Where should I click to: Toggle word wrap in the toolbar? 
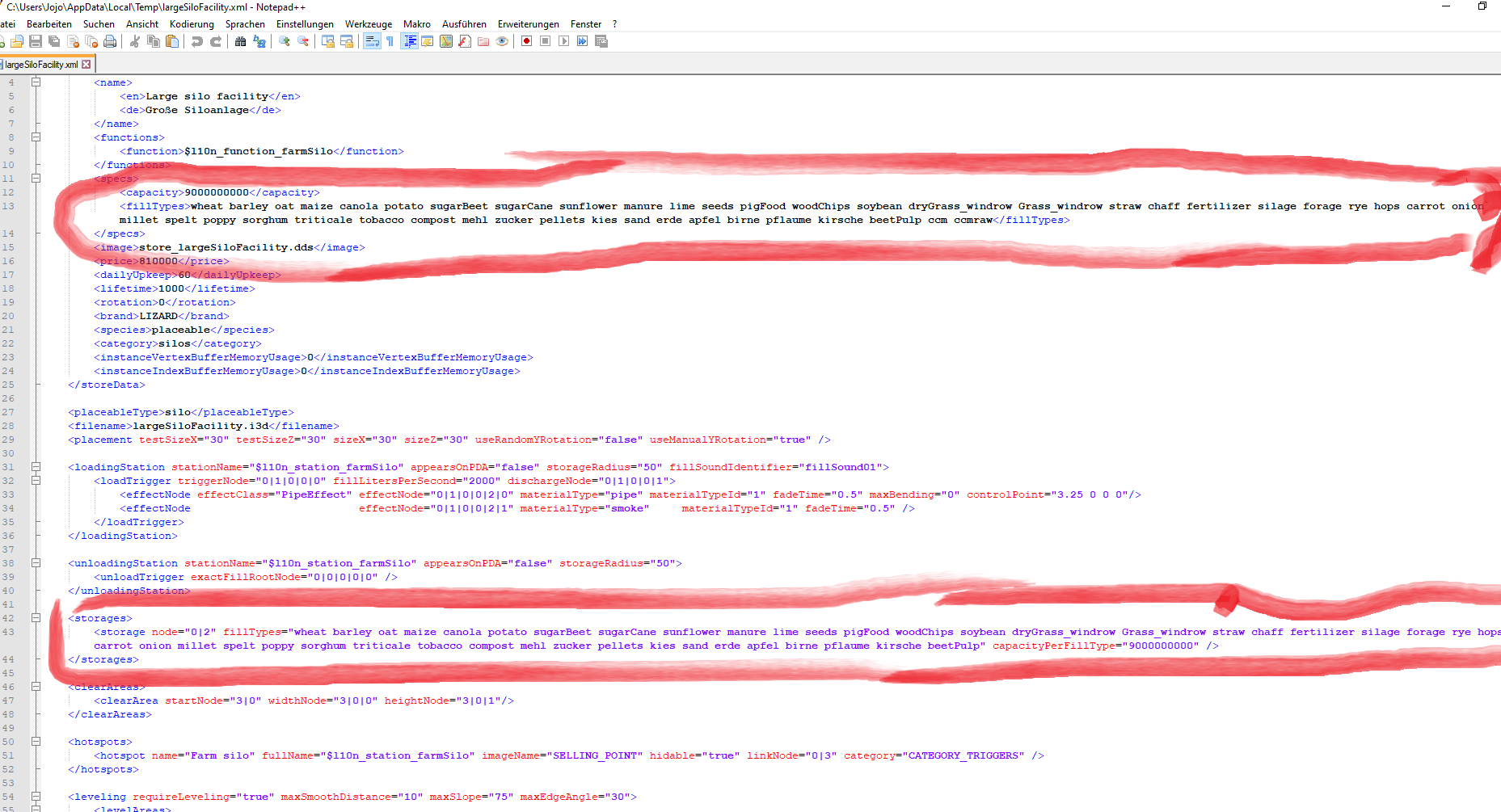[371, 41]
